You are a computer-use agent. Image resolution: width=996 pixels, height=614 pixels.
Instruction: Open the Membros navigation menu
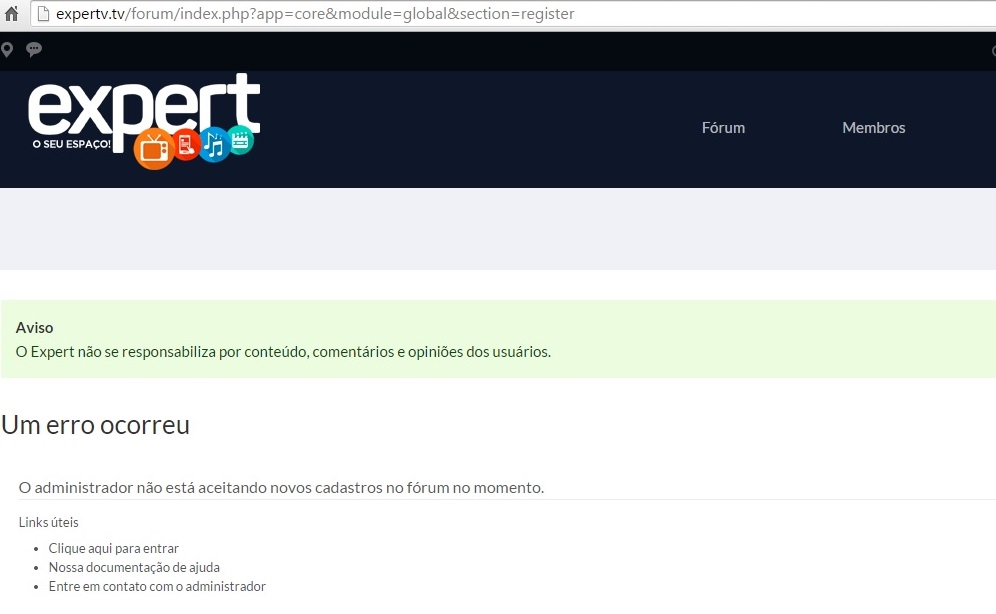click(873, 128)
